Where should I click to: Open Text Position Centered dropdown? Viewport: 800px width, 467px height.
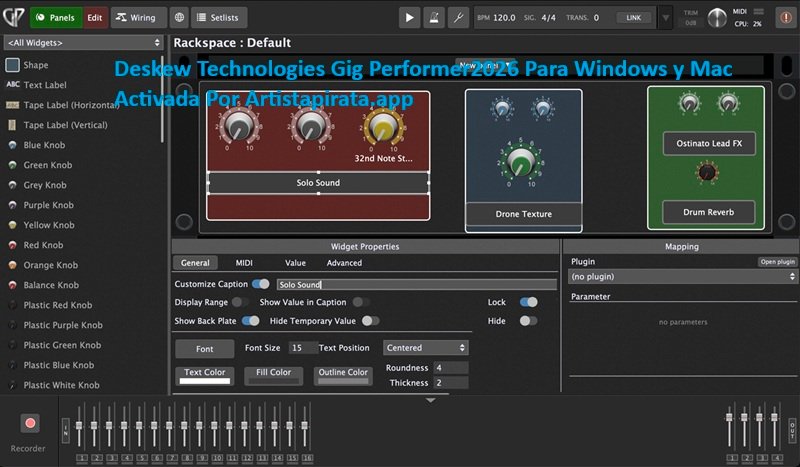click(426, 348)
